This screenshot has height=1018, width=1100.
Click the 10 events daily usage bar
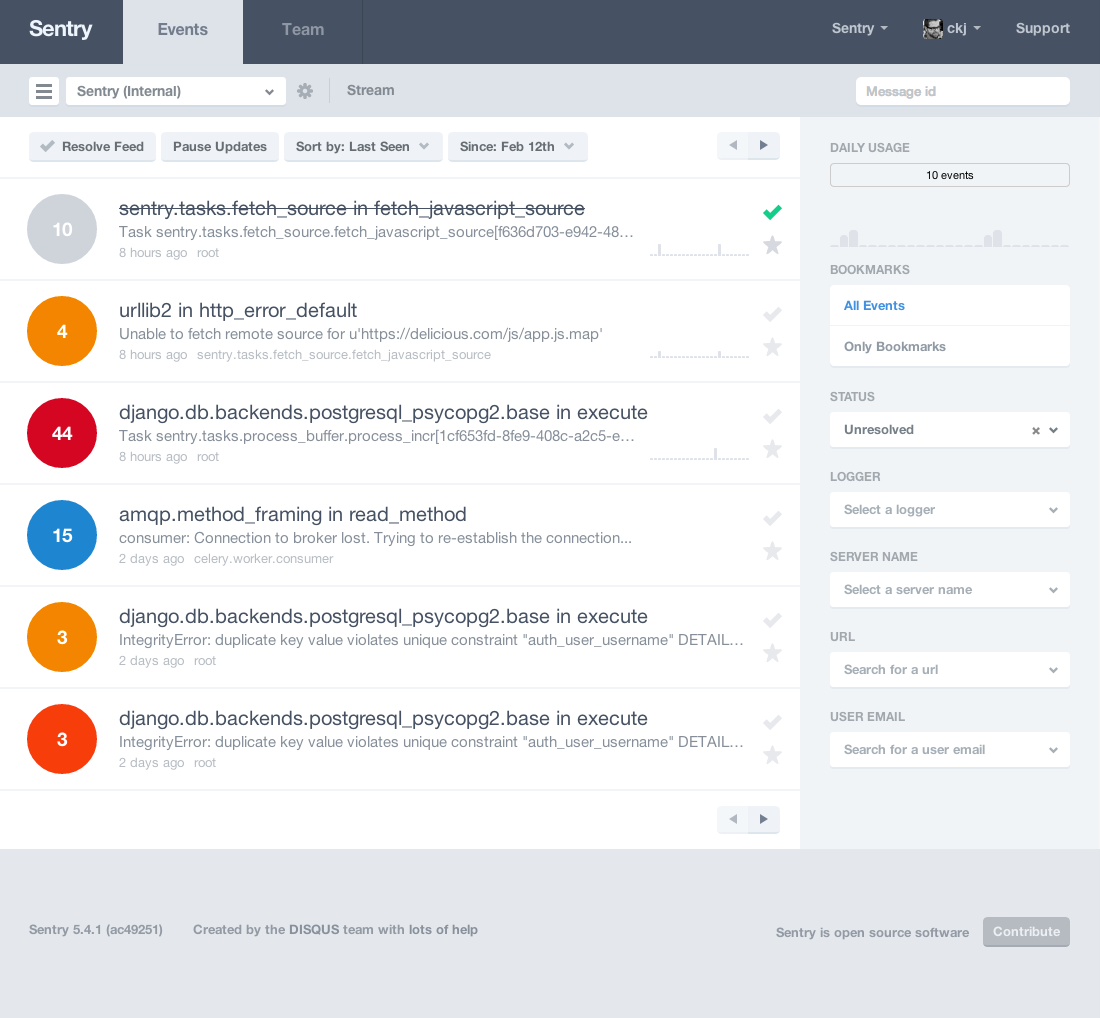[950, 175]
